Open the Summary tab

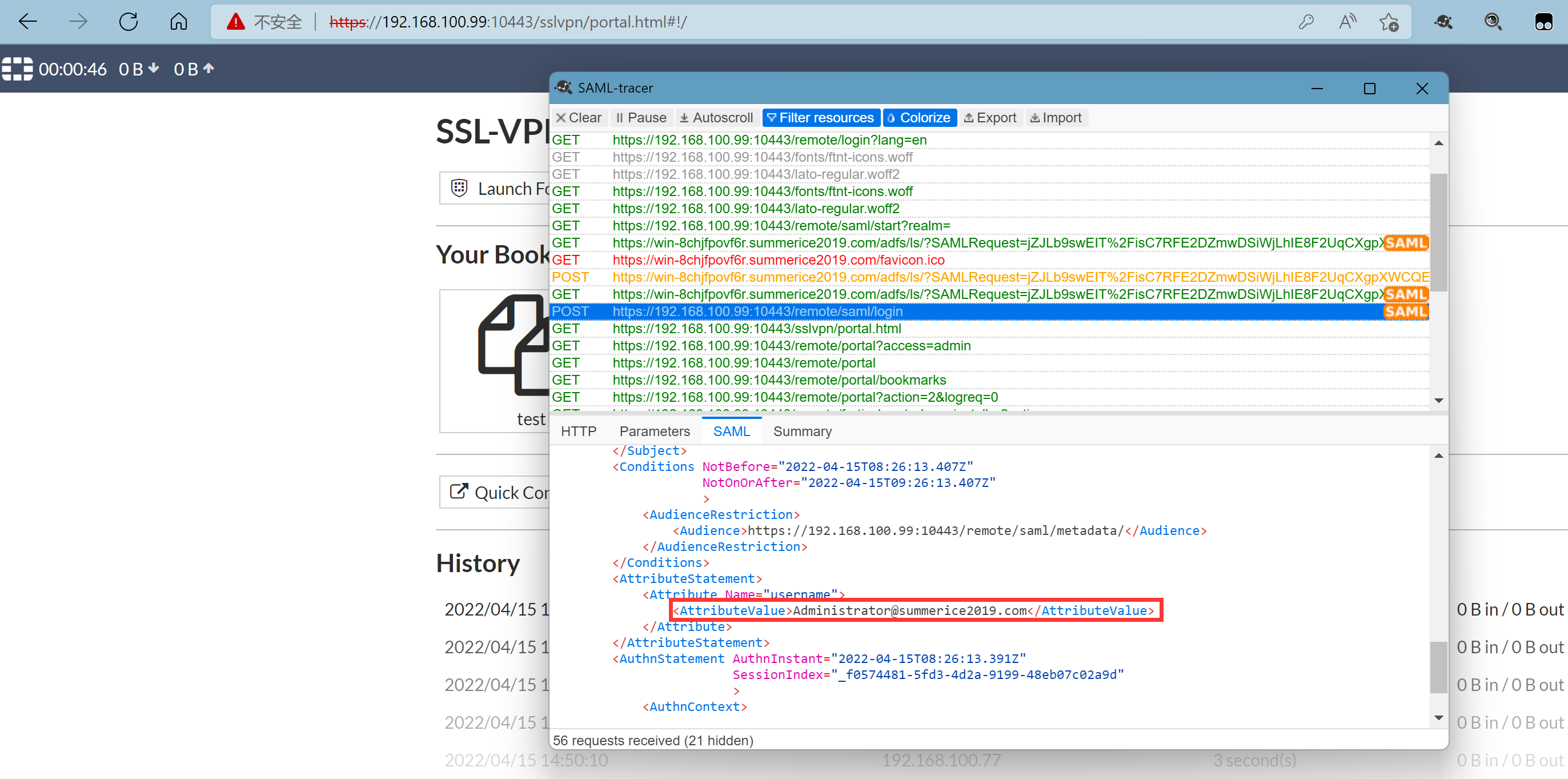[801, 431]
